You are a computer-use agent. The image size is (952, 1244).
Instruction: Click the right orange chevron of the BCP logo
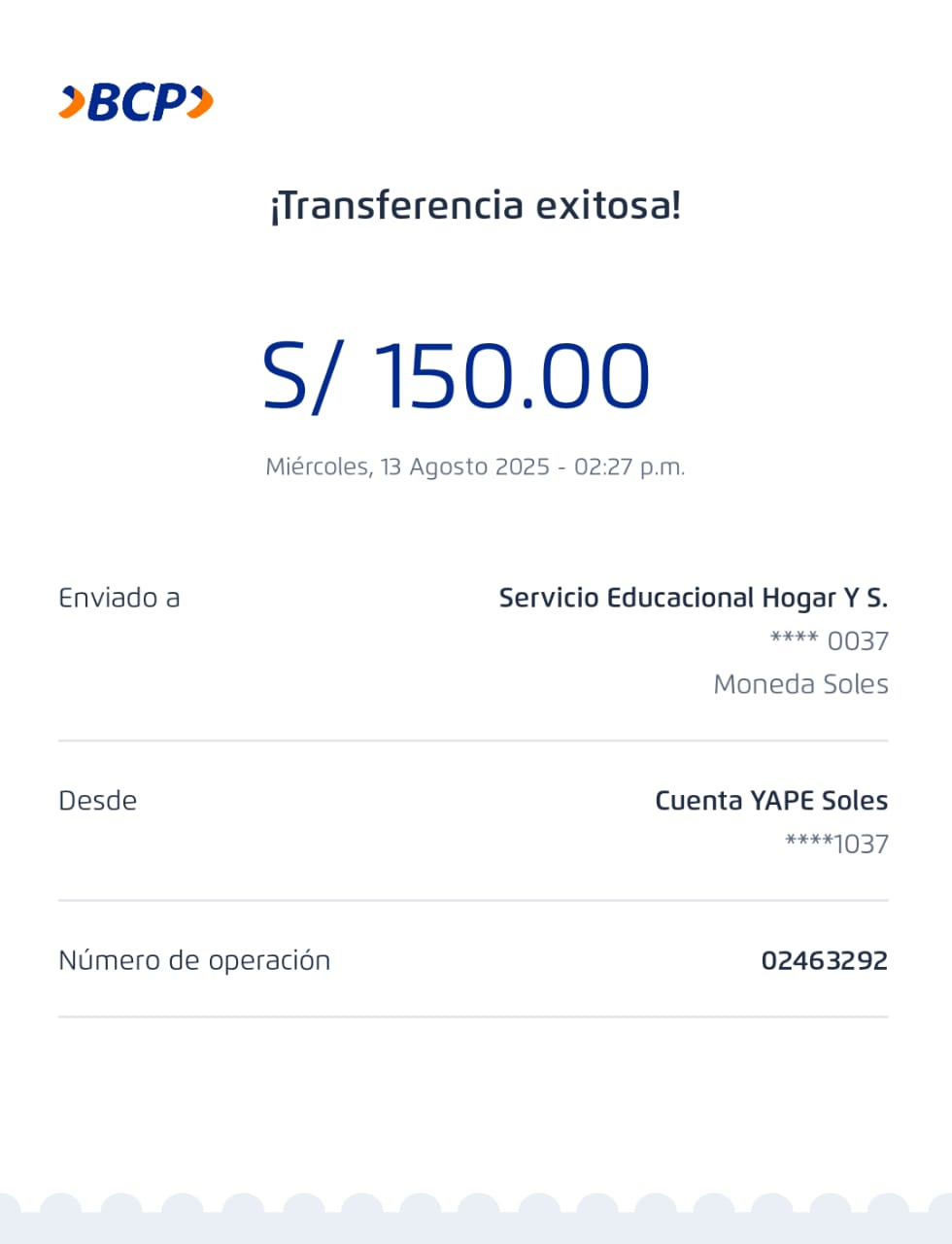click(x=200, y=102)
